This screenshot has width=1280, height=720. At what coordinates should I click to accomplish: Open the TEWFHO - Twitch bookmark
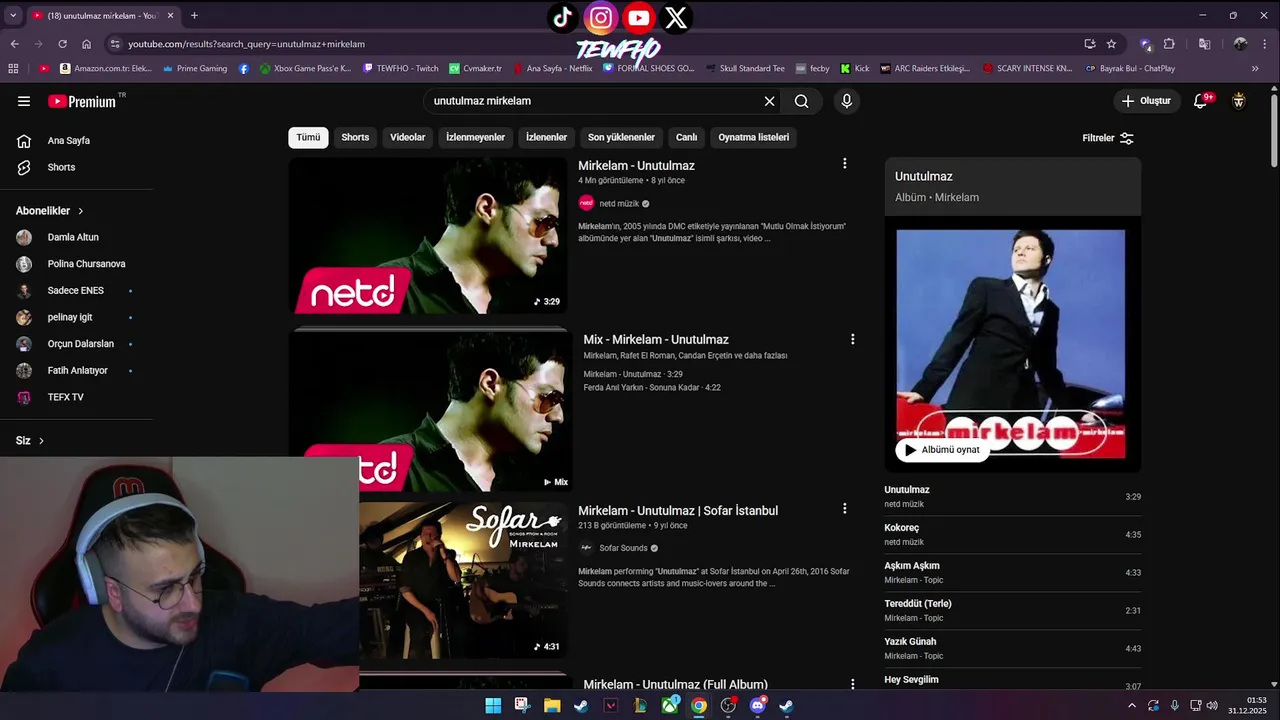pos(400,68)
